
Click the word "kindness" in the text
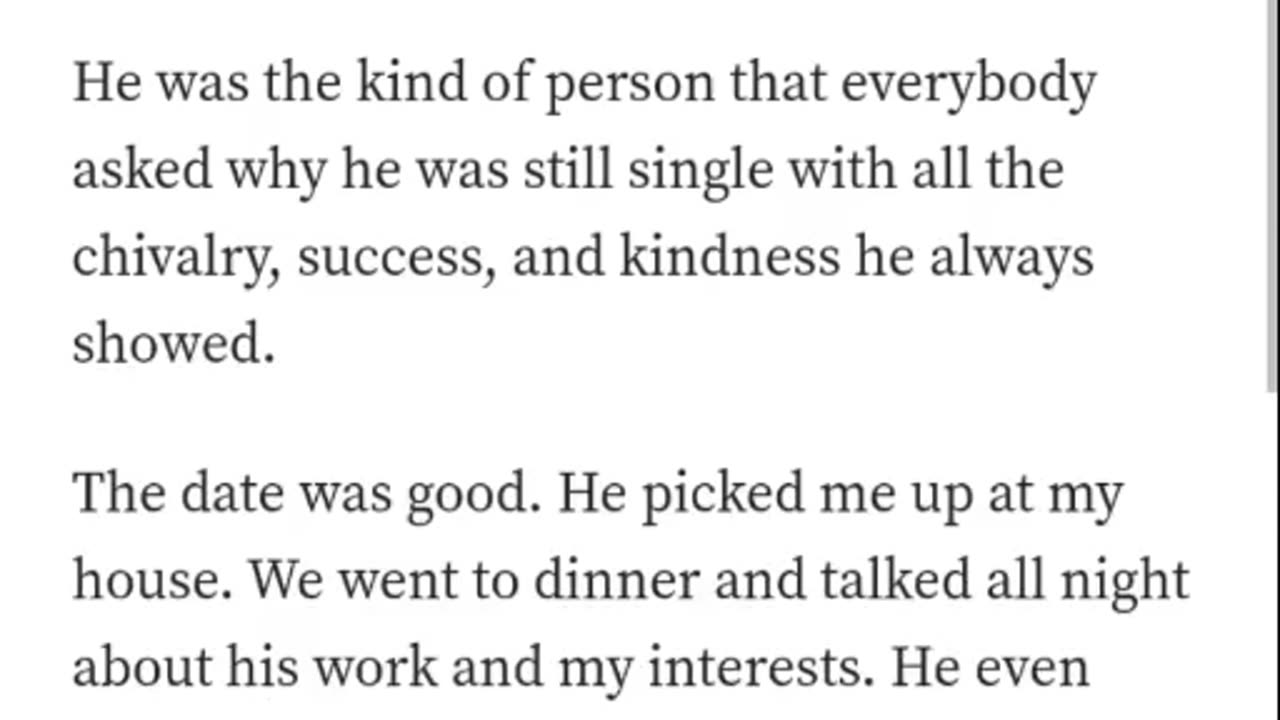tap(729, 257)
